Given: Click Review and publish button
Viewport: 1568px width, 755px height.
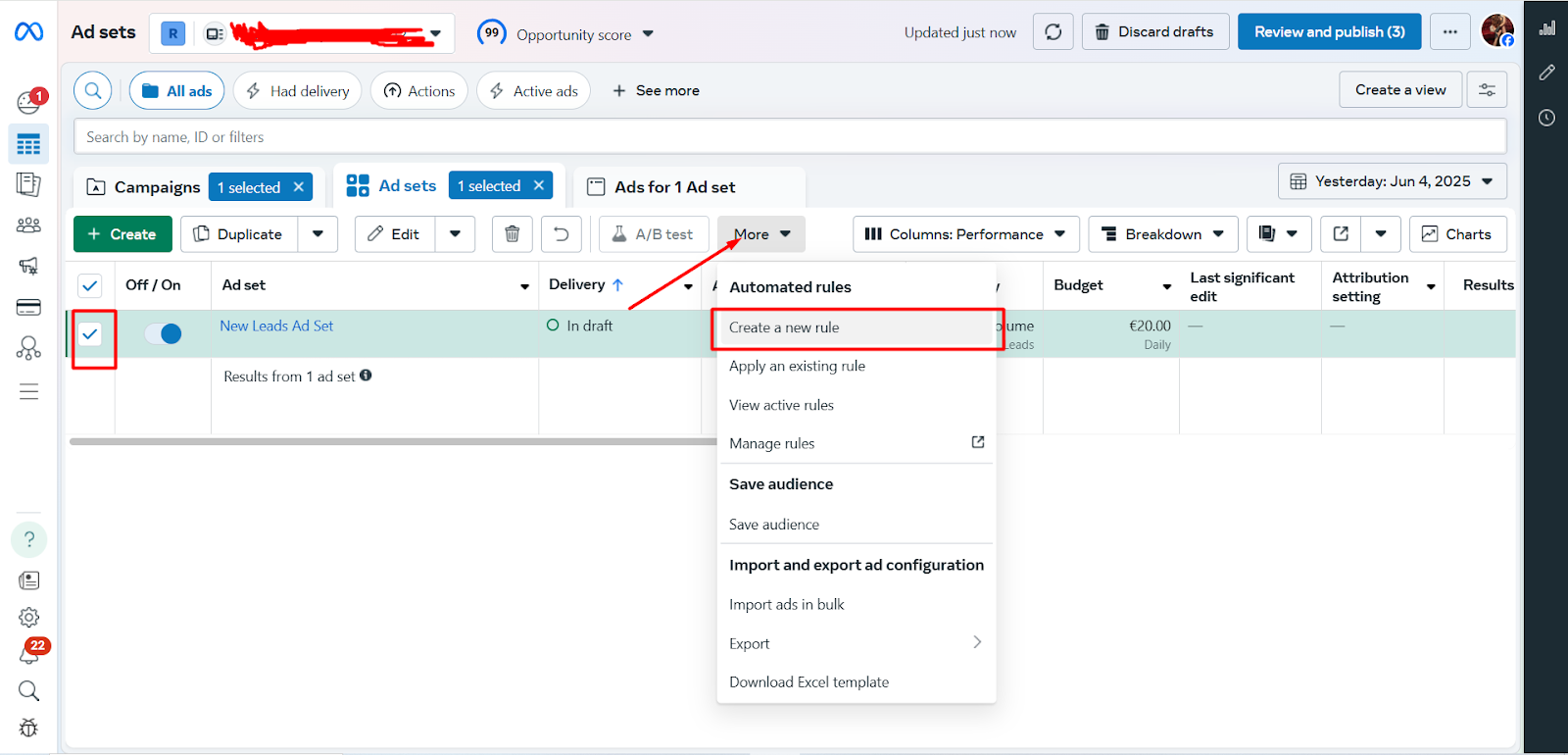Looking at the screenshot, I should (1329, 32).
